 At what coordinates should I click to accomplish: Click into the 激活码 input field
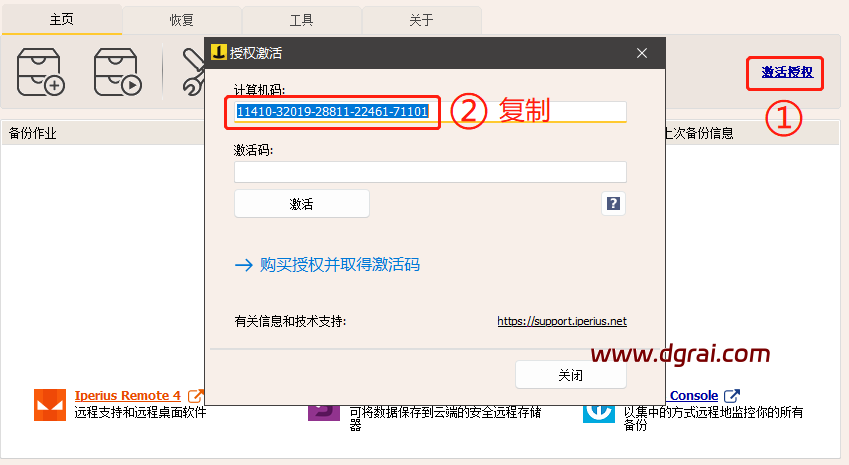pyautogui.click(x=430, y=172)
